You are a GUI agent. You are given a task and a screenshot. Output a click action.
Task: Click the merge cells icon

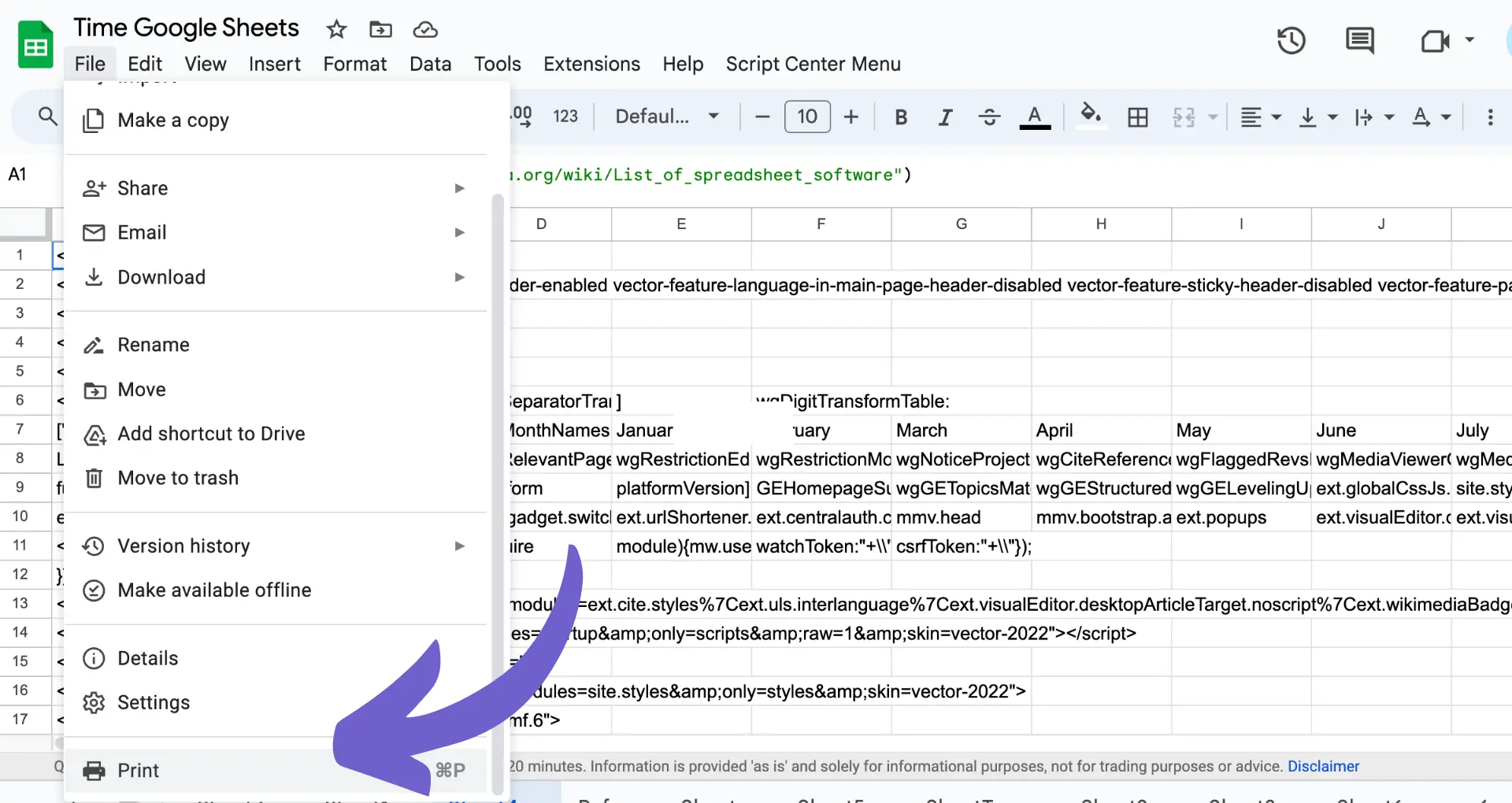[x=1184, y=117]
